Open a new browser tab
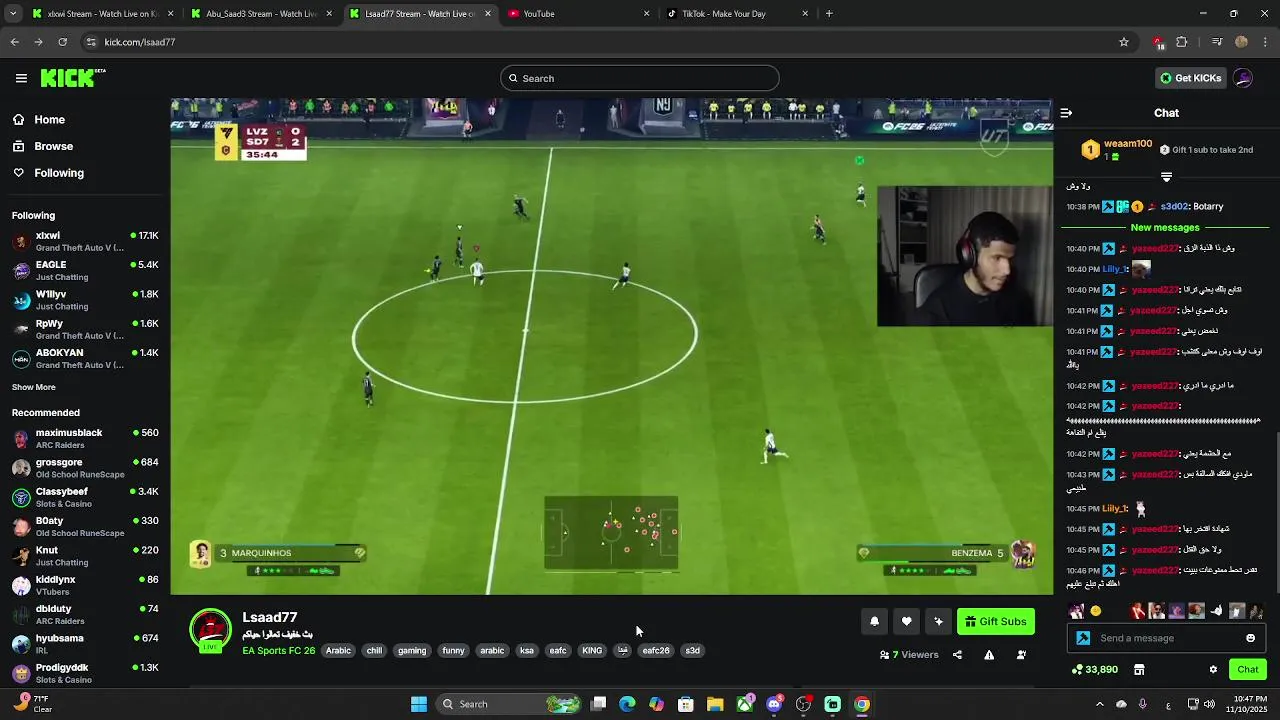The width and height of the screenshot is (1280, 720). click(829, 14)
